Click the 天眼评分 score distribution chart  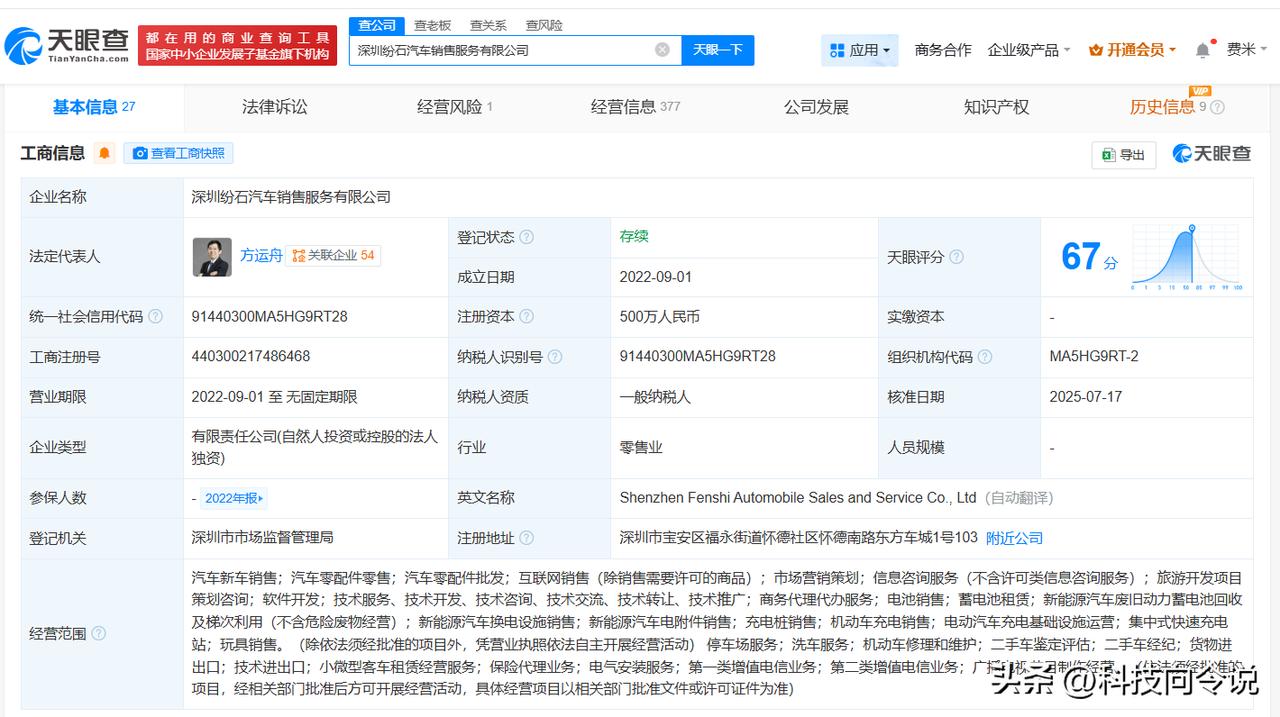tap(1187, 258)
